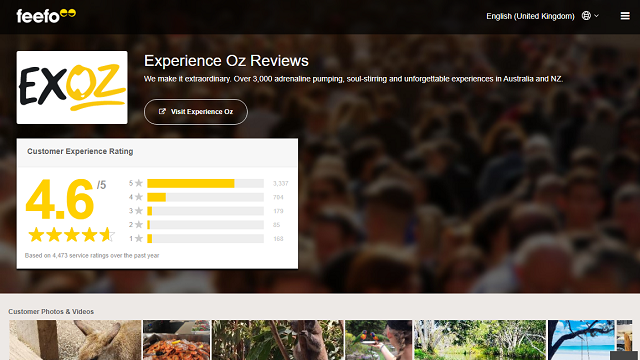Screen dimensions: 640x360
Task: Filter by 4 star ratings bar
Action: (x=205, y=197)
